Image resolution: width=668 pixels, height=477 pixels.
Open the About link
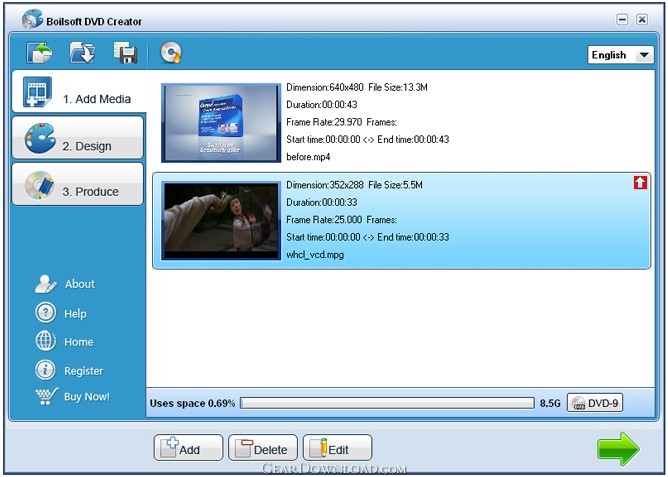(x=80, y=284)
